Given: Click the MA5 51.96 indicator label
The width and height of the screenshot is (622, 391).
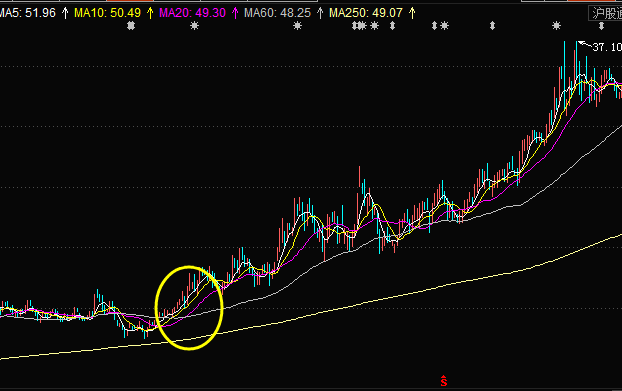Looking at the screenshot, I should click(27, 13).
